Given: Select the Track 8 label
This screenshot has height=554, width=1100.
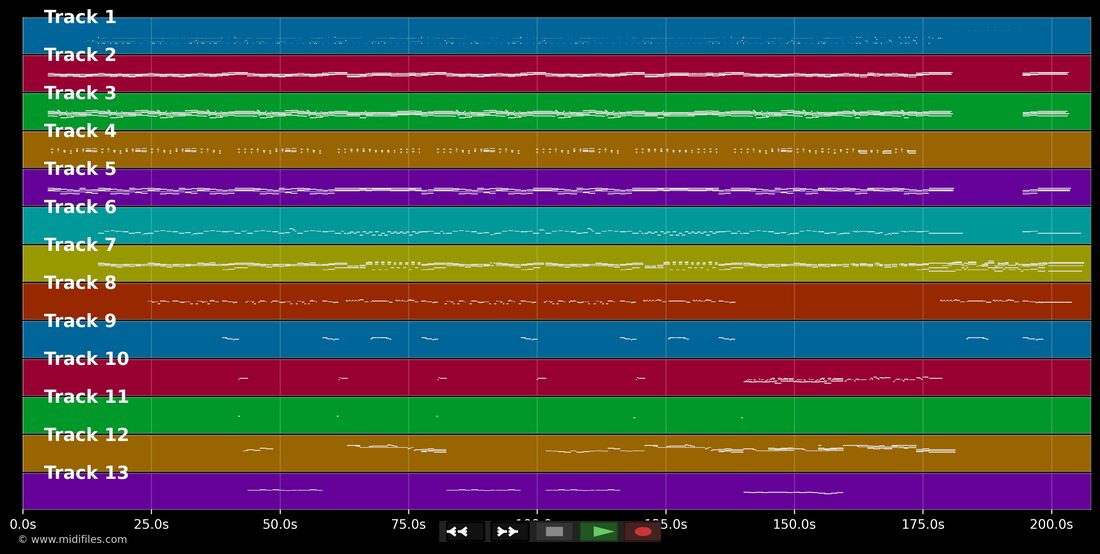Looking at the screenshot, I should (x=80, y=283).
